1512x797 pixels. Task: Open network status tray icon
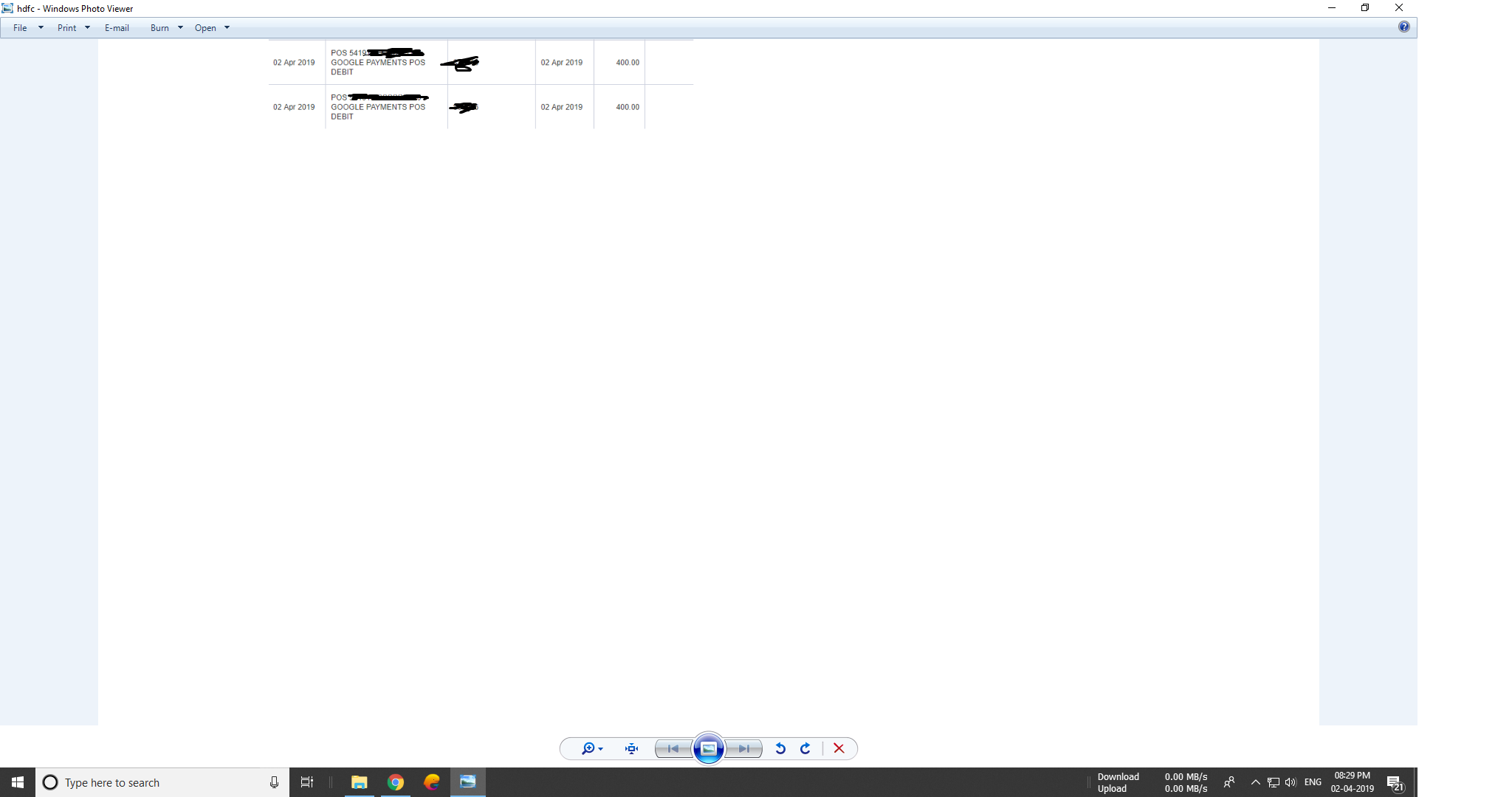click(x=1274, y=782)
